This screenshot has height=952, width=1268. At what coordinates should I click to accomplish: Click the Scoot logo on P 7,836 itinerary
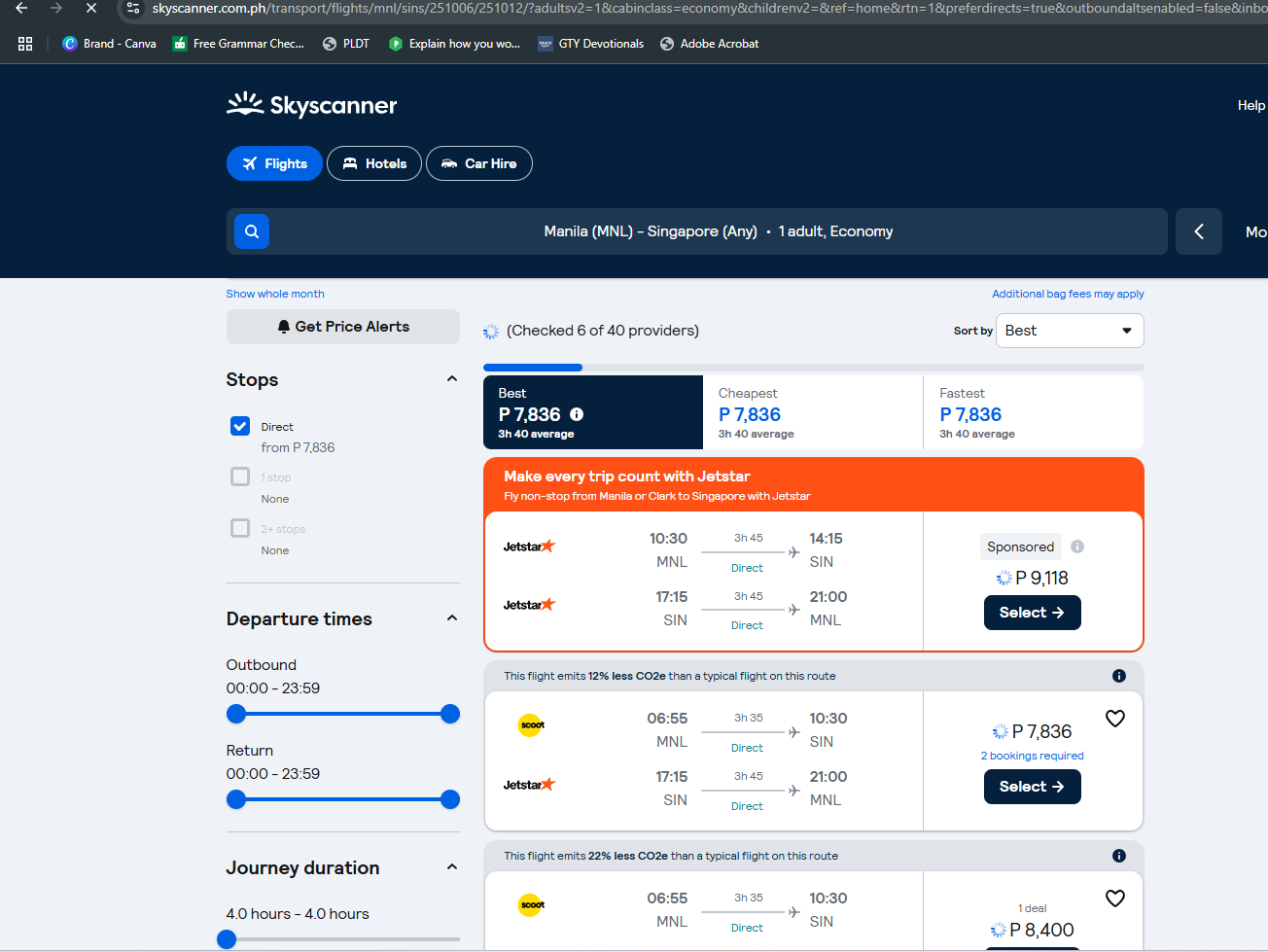click(531, 724)
